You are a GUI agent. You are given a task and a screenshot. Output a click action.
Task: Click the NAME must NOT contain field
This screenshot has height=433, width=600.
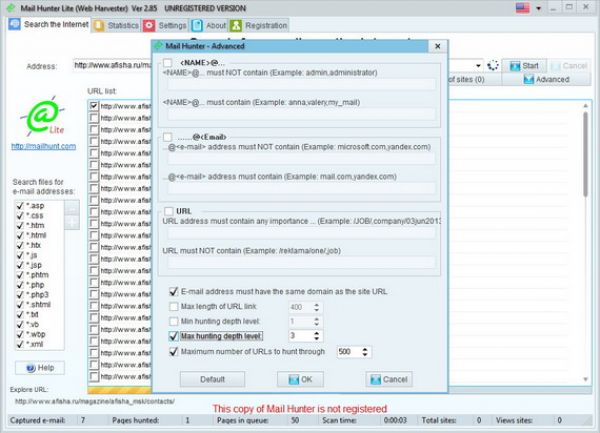[301, 84]
